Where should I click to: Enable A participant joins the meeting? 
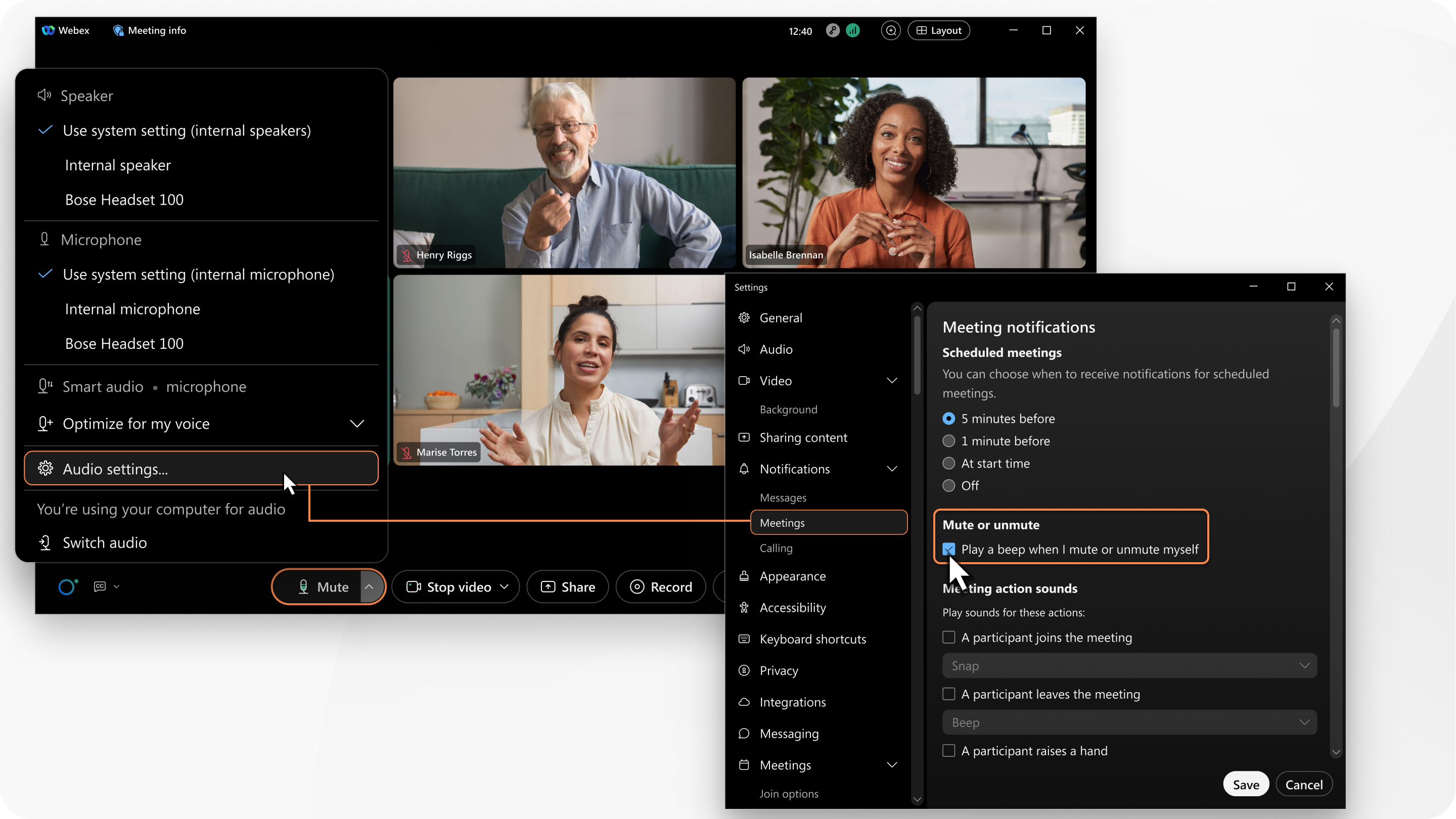pos(947,637)
